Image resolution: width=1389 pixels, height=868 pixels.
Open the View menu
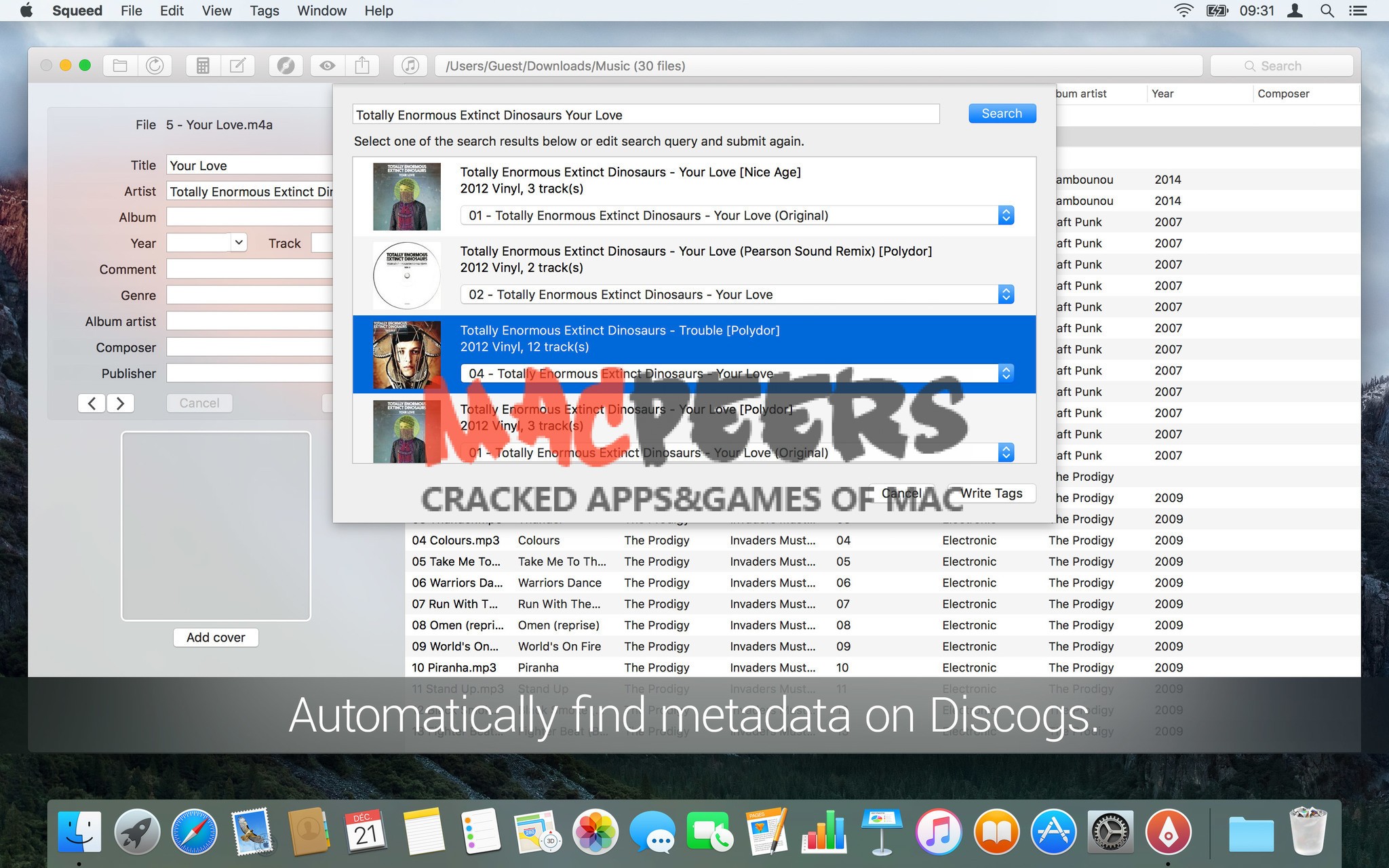(216, 11)
